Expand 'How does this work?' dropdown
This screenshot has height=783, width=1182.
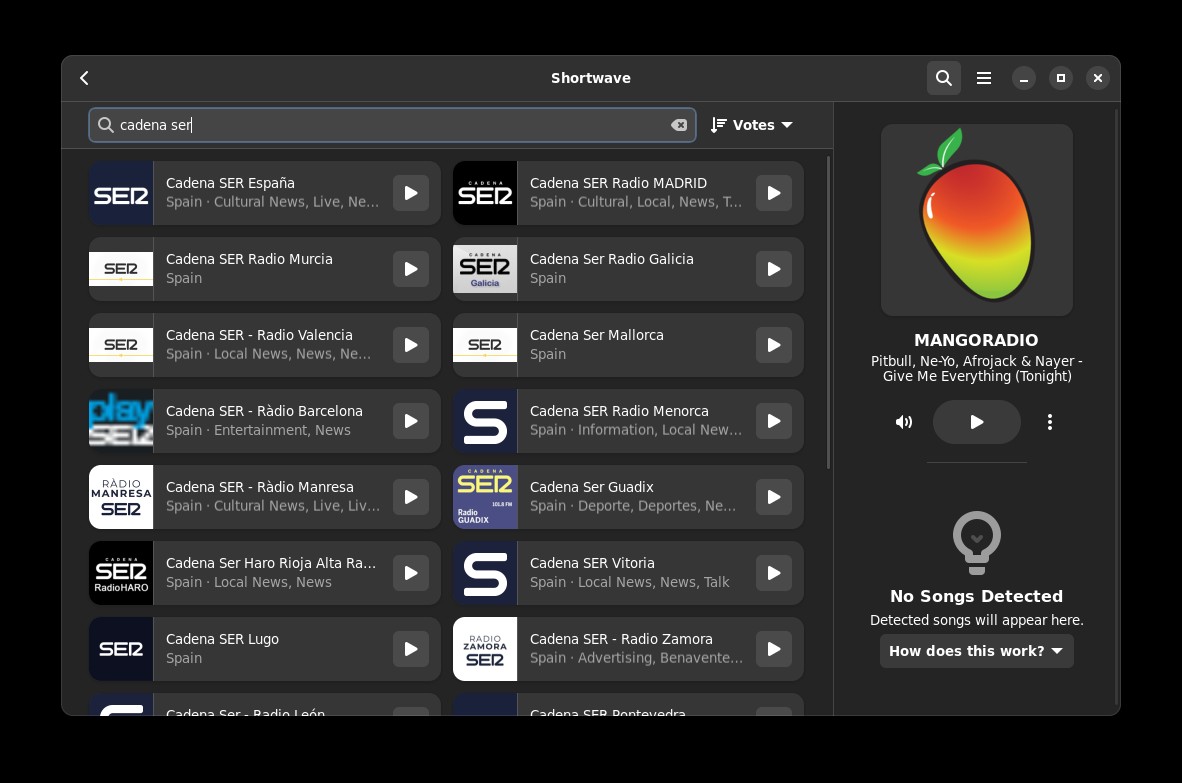(976, 651)
